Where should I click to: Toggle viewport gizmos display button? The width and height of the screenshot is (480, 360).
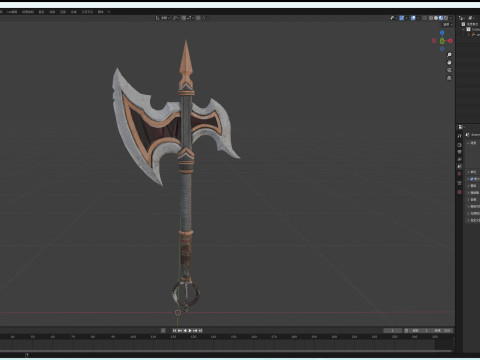tap(401, 18)
